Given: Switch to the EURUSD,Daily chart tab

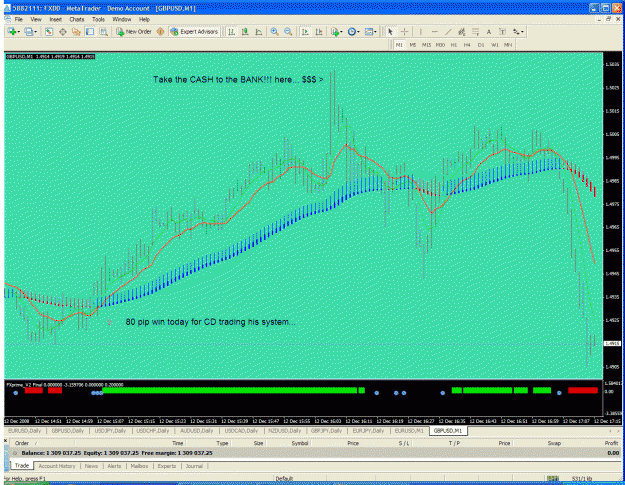Looking at the screenshot, I should [25, 431].
